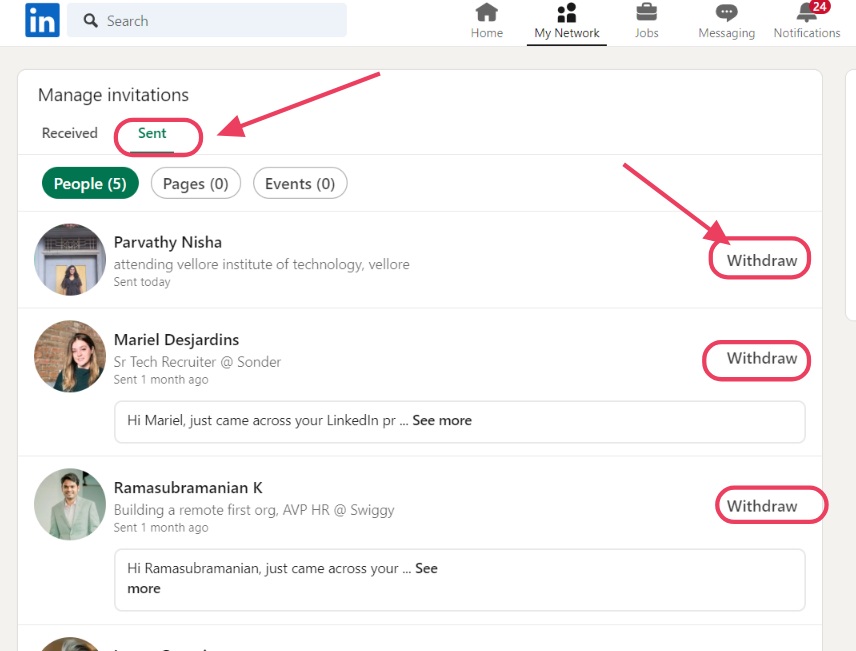Open Parvathy Nisha's profile photo

[x=70, y=259]
